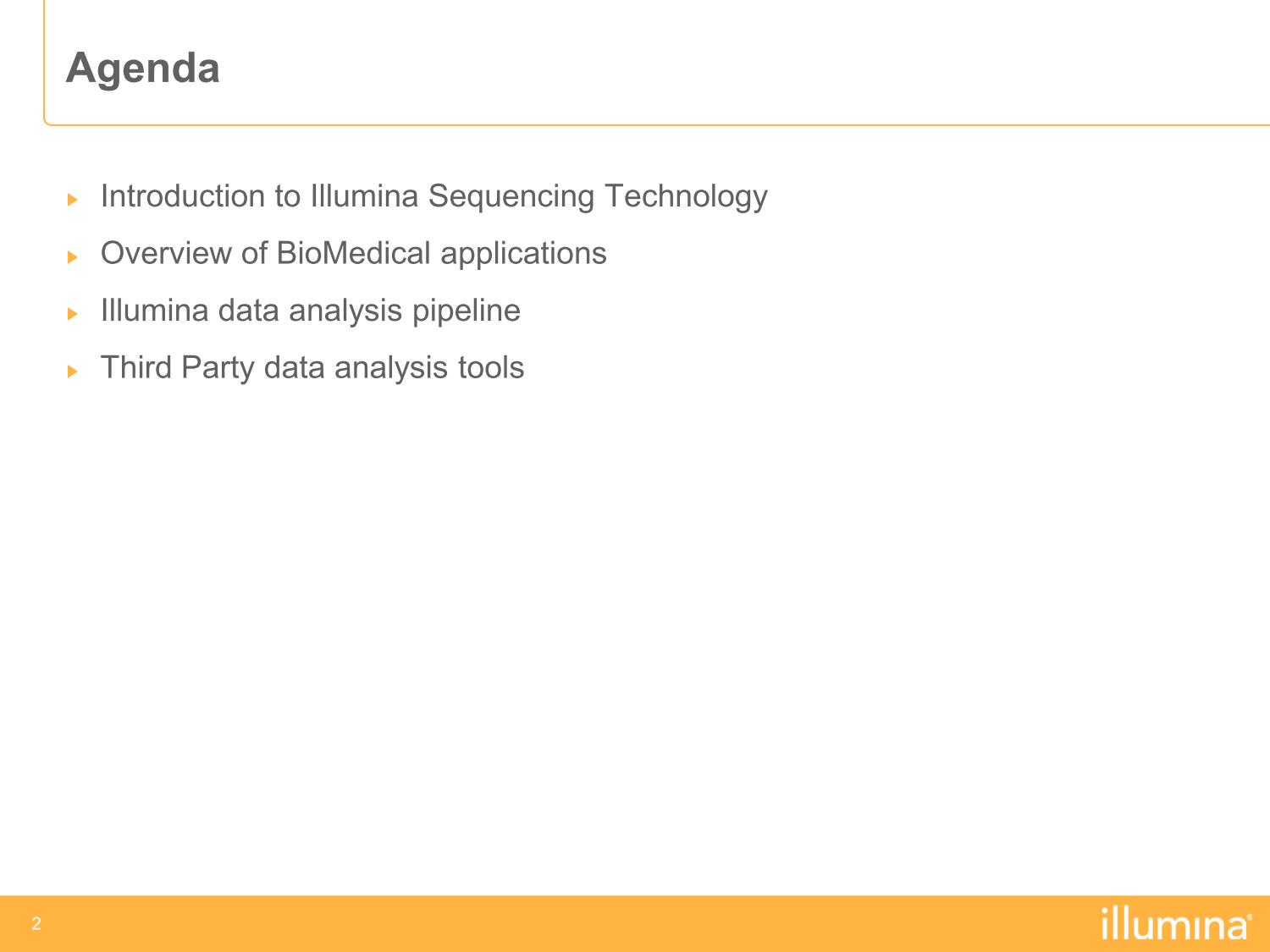
Task: Click the orange footer bar center
Action: tap(635, 923)
